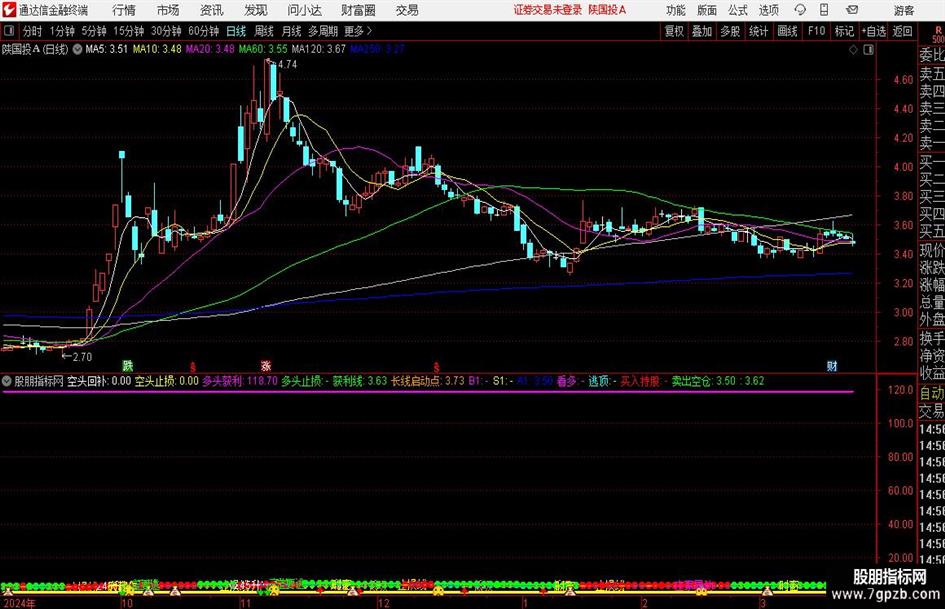Click the MA5: 3.51 label

coord(107,49)
